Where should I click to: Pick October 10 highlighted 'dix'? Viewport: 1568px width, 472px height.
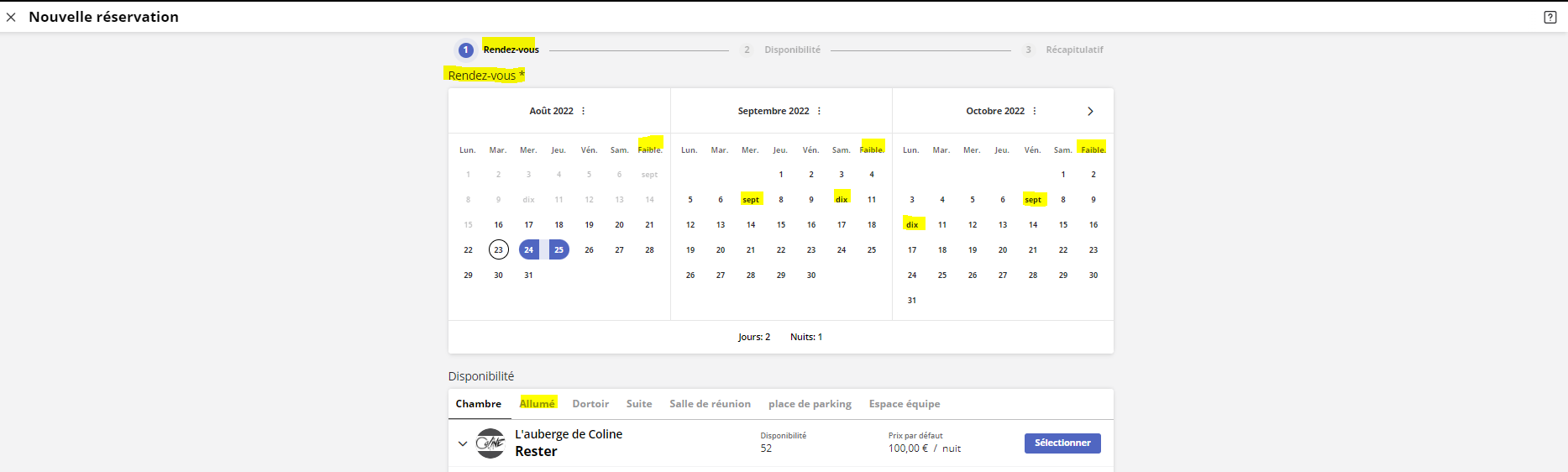912,224
